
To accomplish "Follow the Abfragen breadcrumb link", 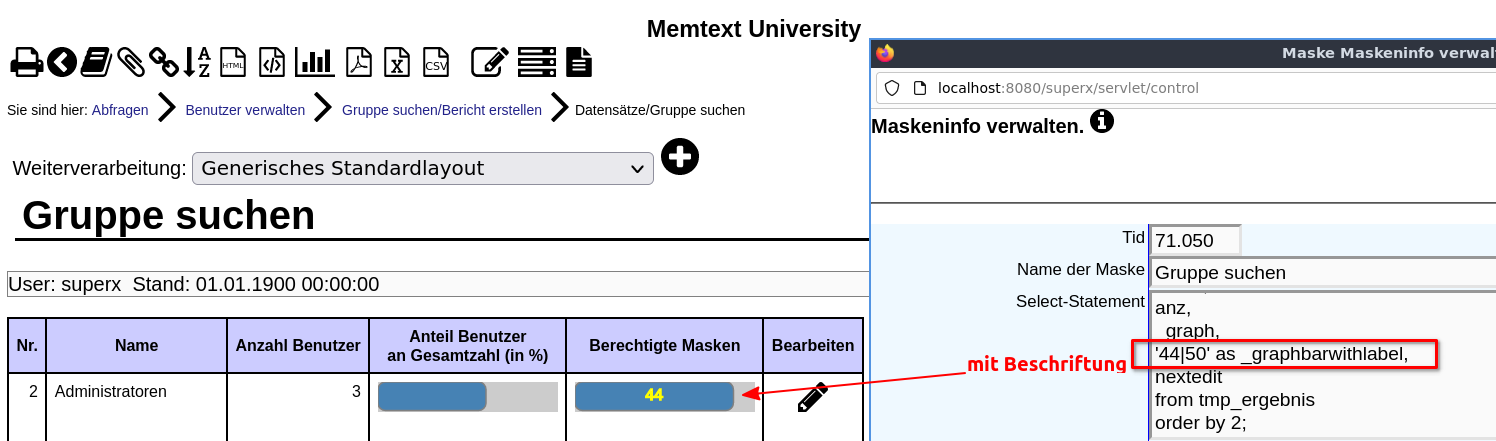I will tap(120, 110).
